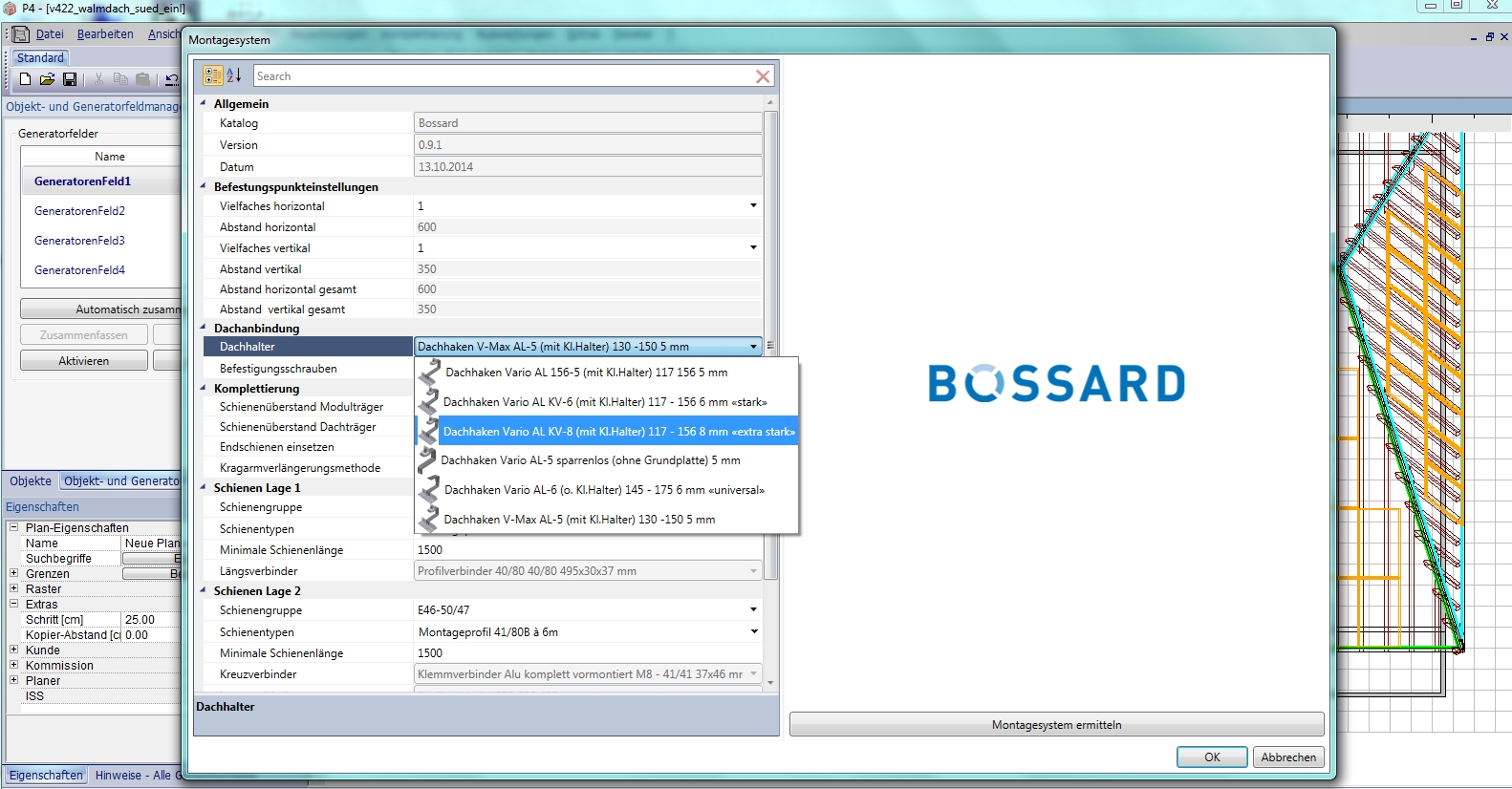The height and width of the screenshot is (789, 1512).
Task: Collapse the Schienen Lage 1 category
Action: pyautogui.click(x=204, y=487)
